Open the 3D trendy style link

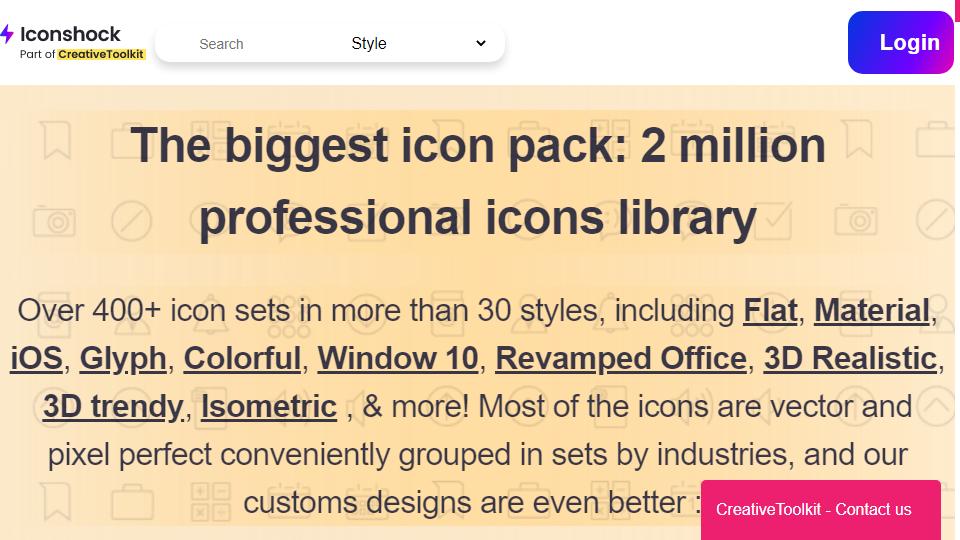tap(113, 407)
